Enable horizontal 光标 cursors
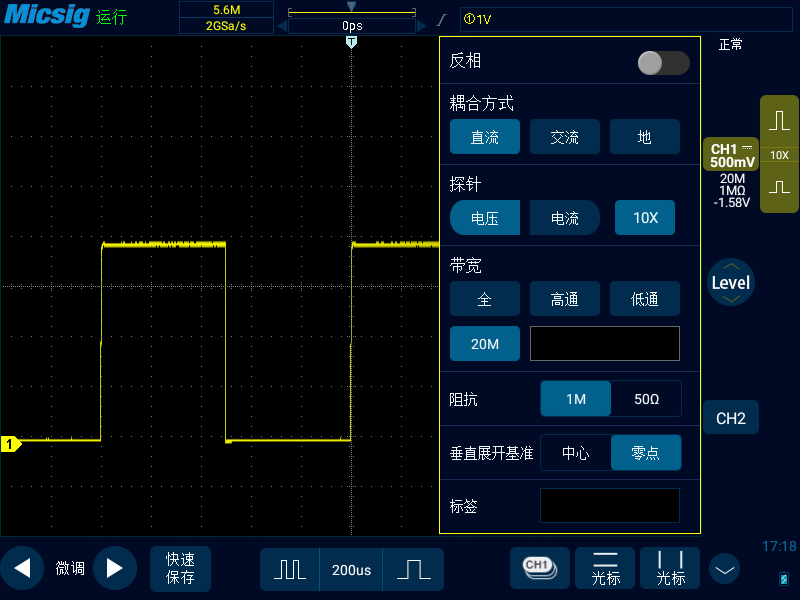The height and width of the screenshot is (600, 800). (606, 568)
